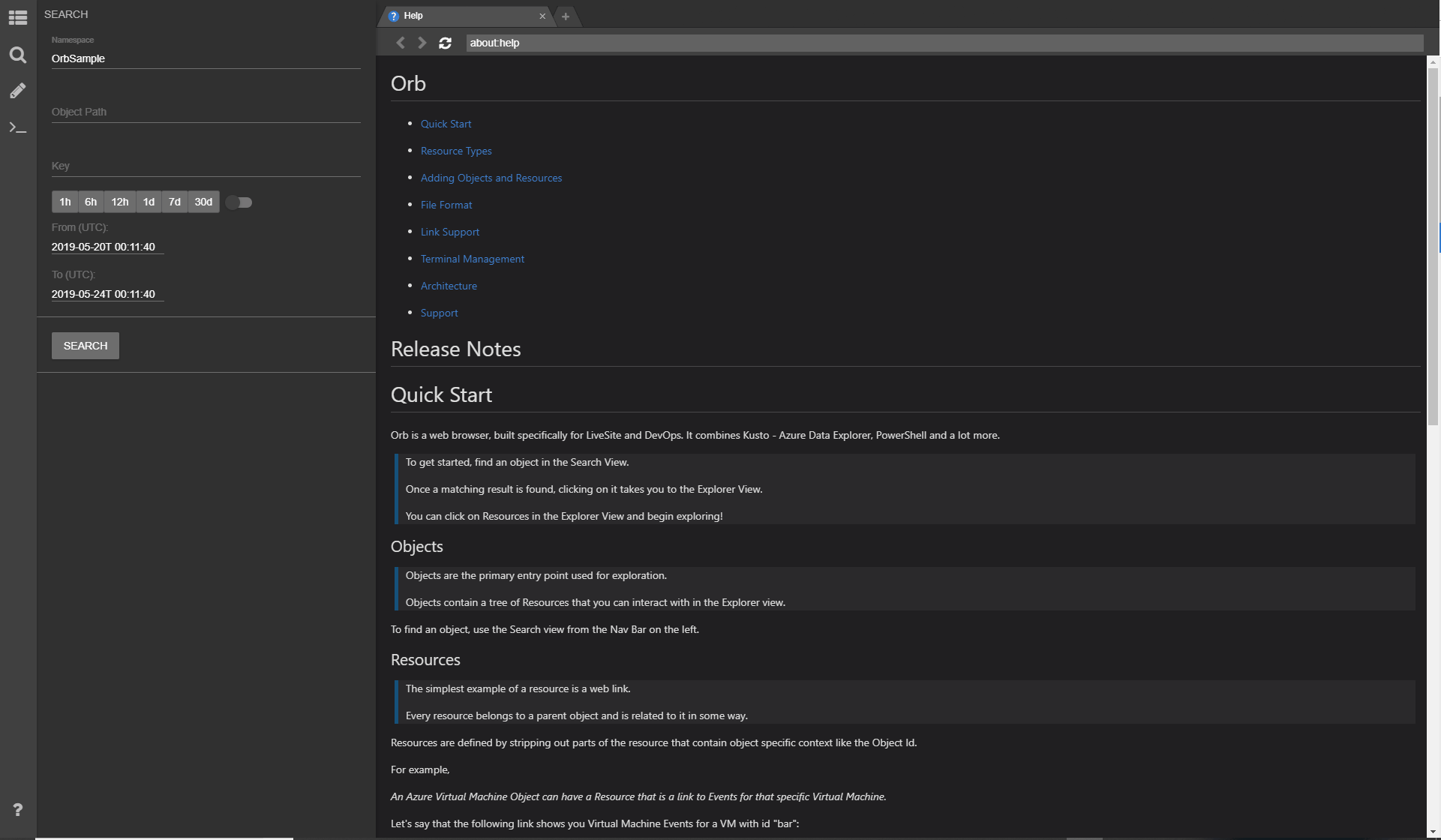
Task: Toggle the time range switch
Action: [239, 202]
